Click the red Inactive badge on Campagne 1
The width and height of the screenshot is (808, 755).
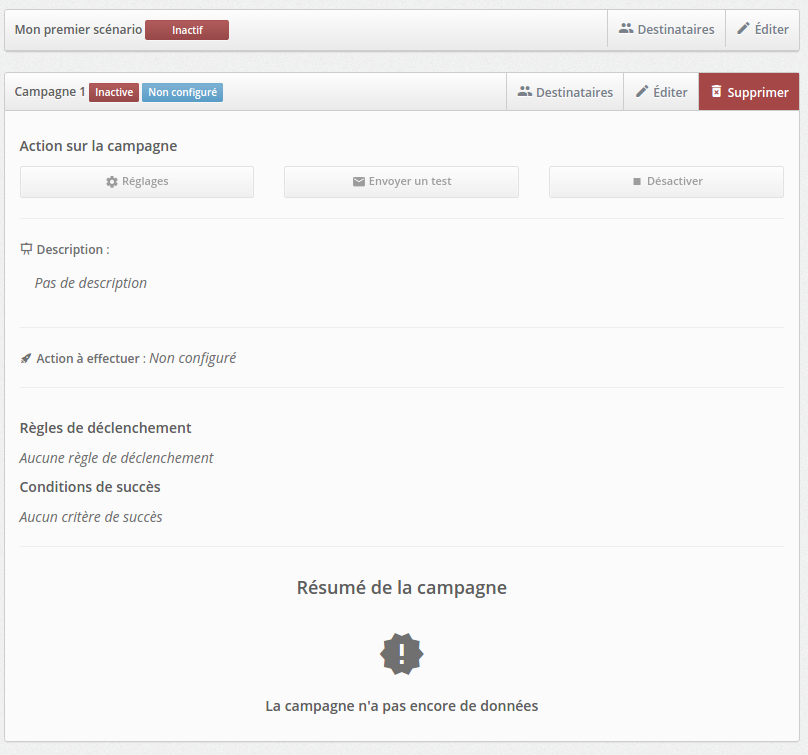(114, 92)
